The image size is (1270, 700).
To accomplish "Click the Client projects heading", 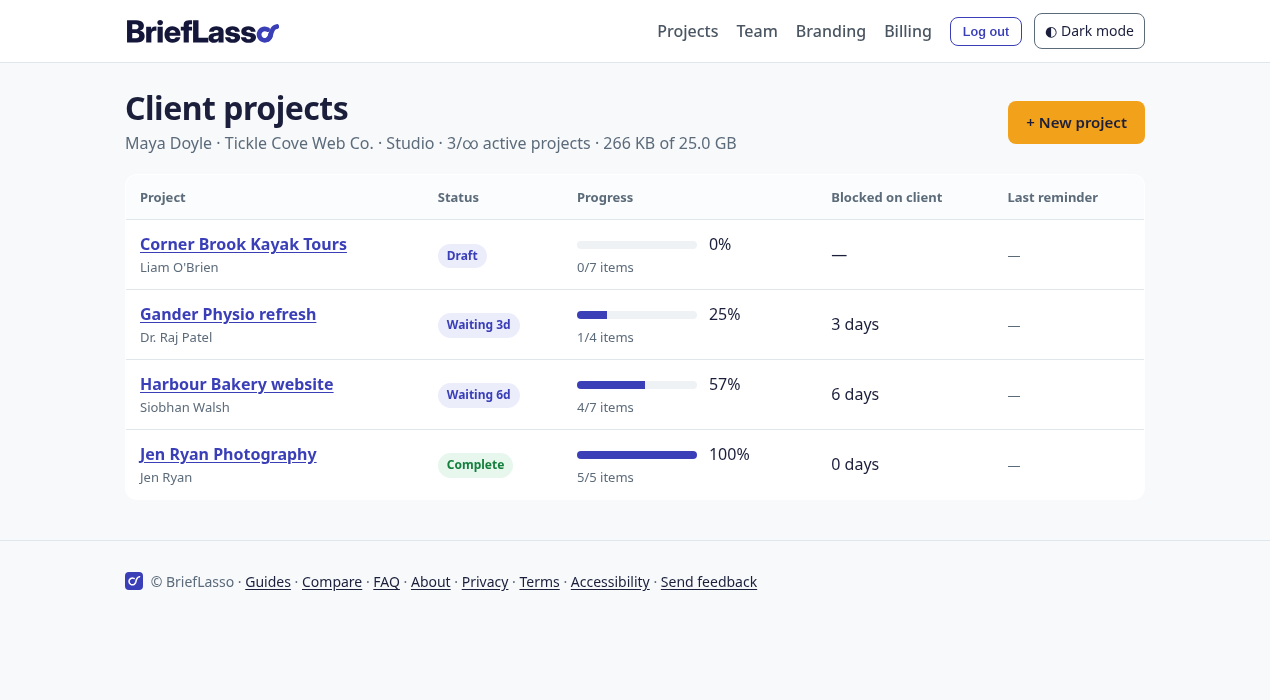I will (237, 108).
